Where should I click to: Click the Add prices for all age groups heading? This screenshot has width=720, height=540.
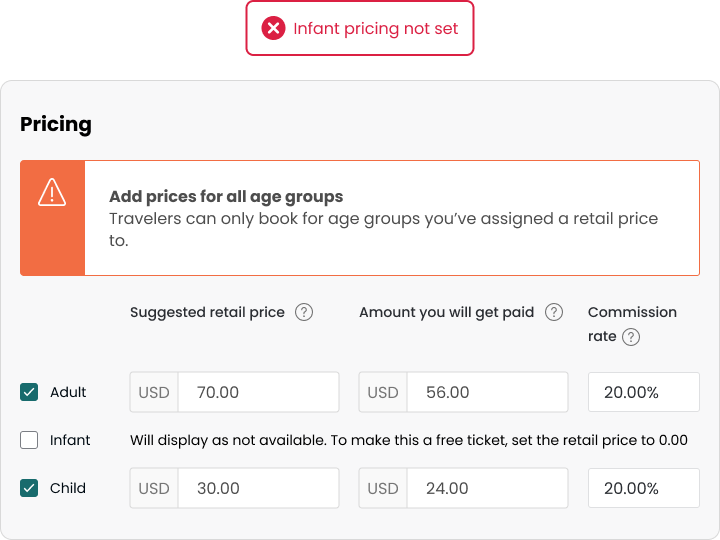(226, 196)
